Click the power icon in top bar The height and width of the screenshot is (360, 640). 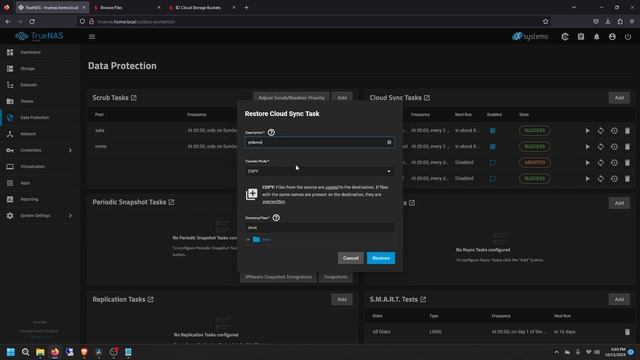(628, 37)
